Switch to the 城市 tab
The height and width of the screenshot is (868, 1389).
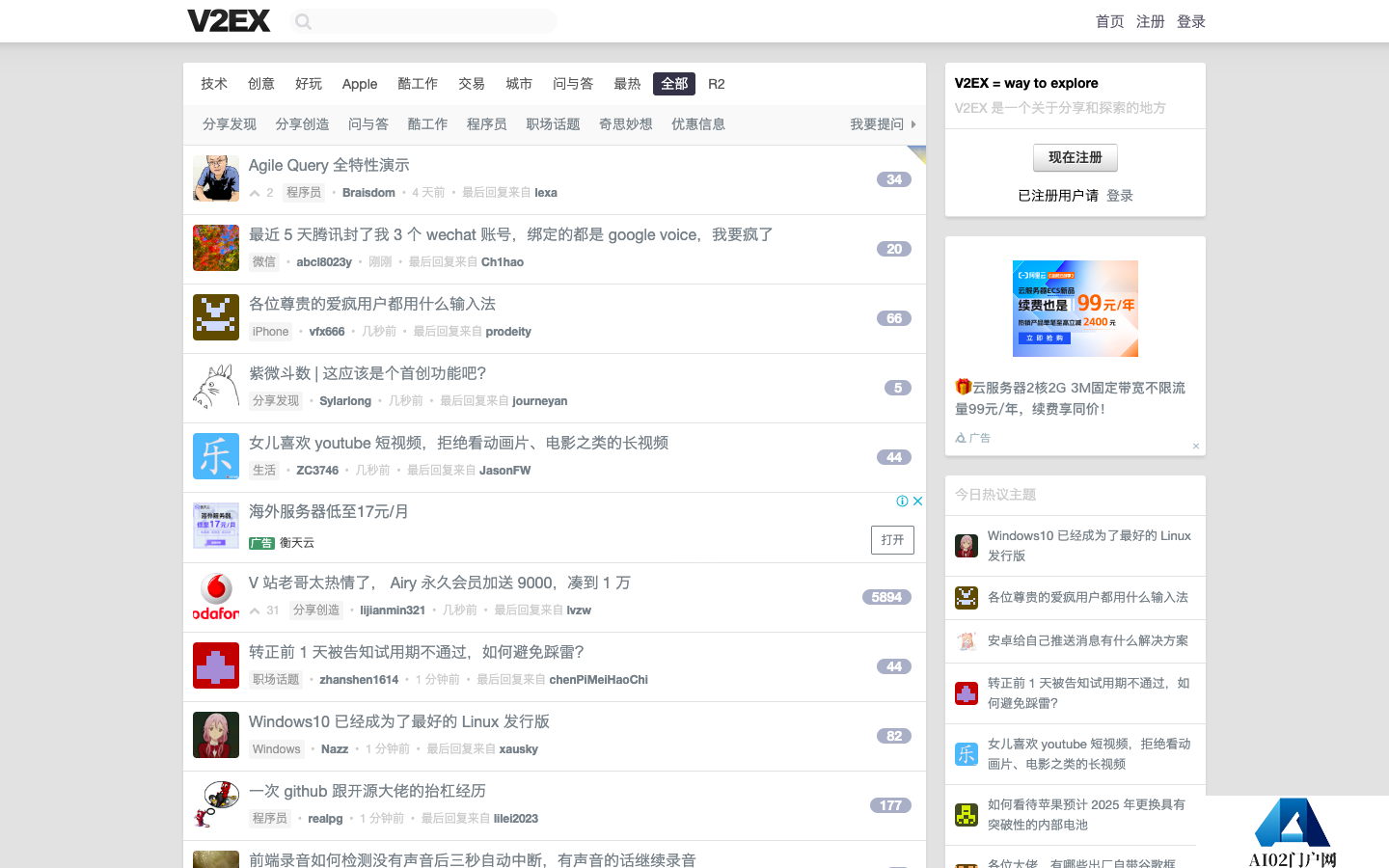tap(519, 84)
